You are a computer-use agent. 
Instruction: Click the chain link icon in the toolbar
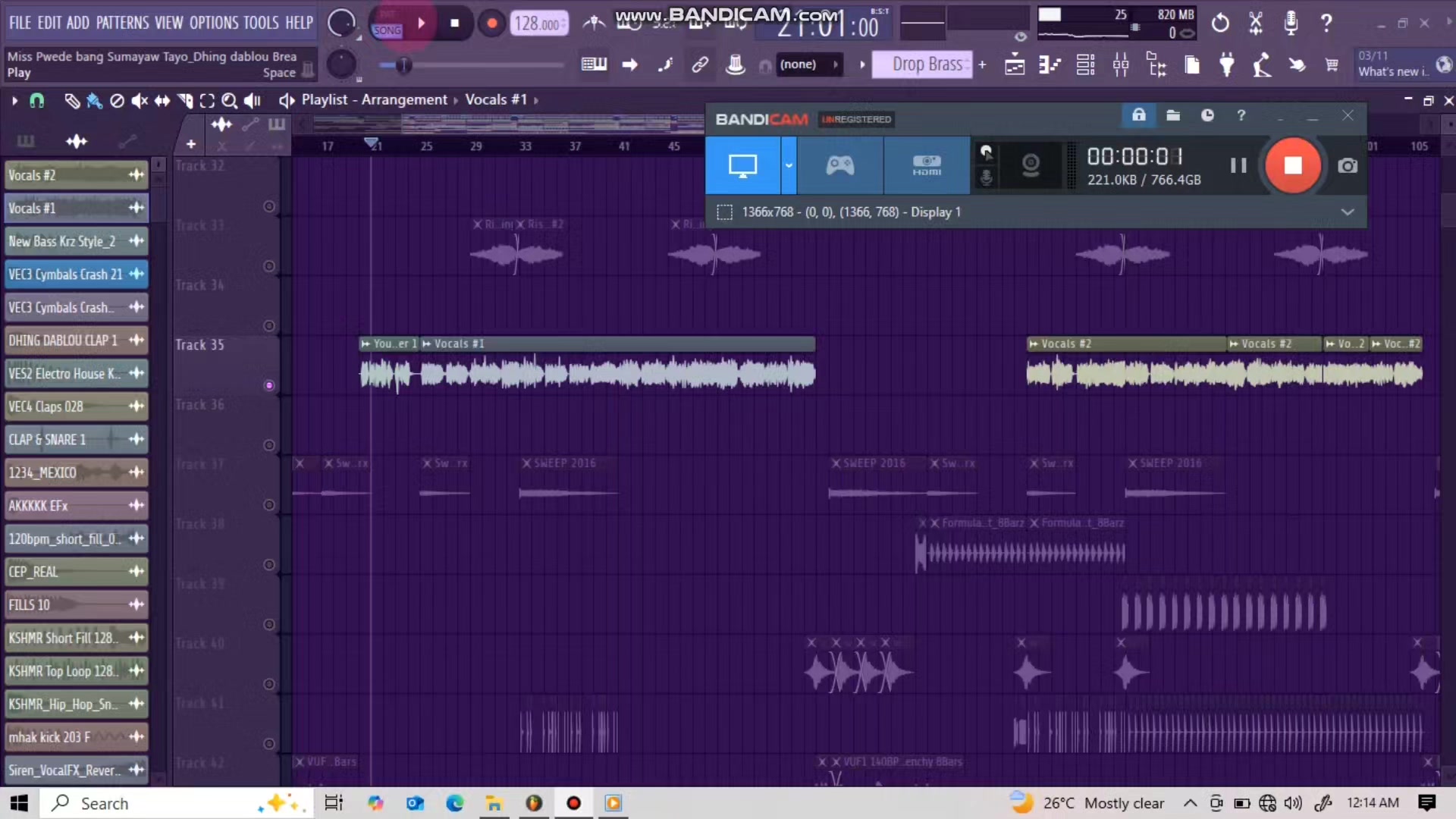(700, 64)
